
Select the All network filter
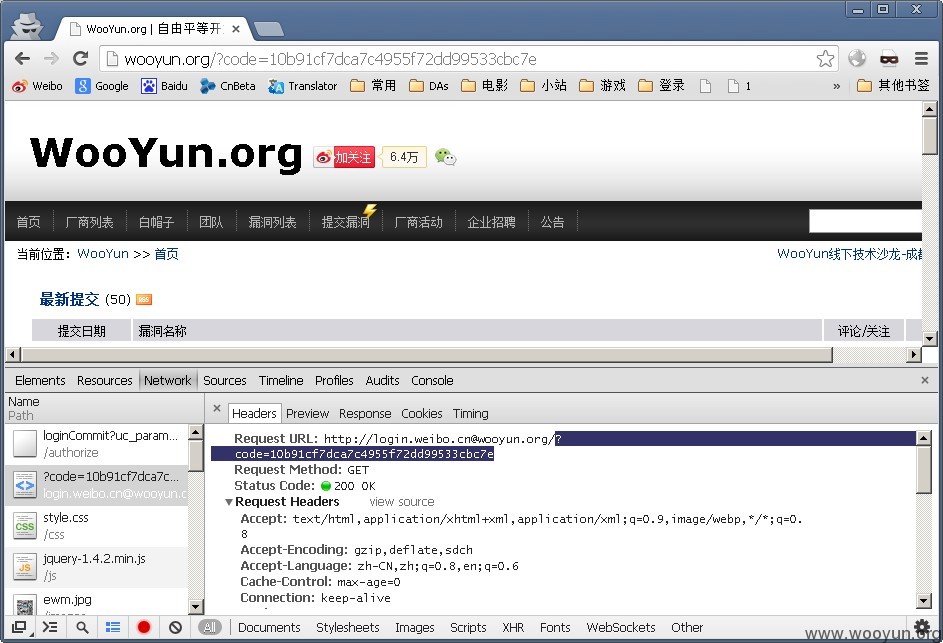coord(209,627)
